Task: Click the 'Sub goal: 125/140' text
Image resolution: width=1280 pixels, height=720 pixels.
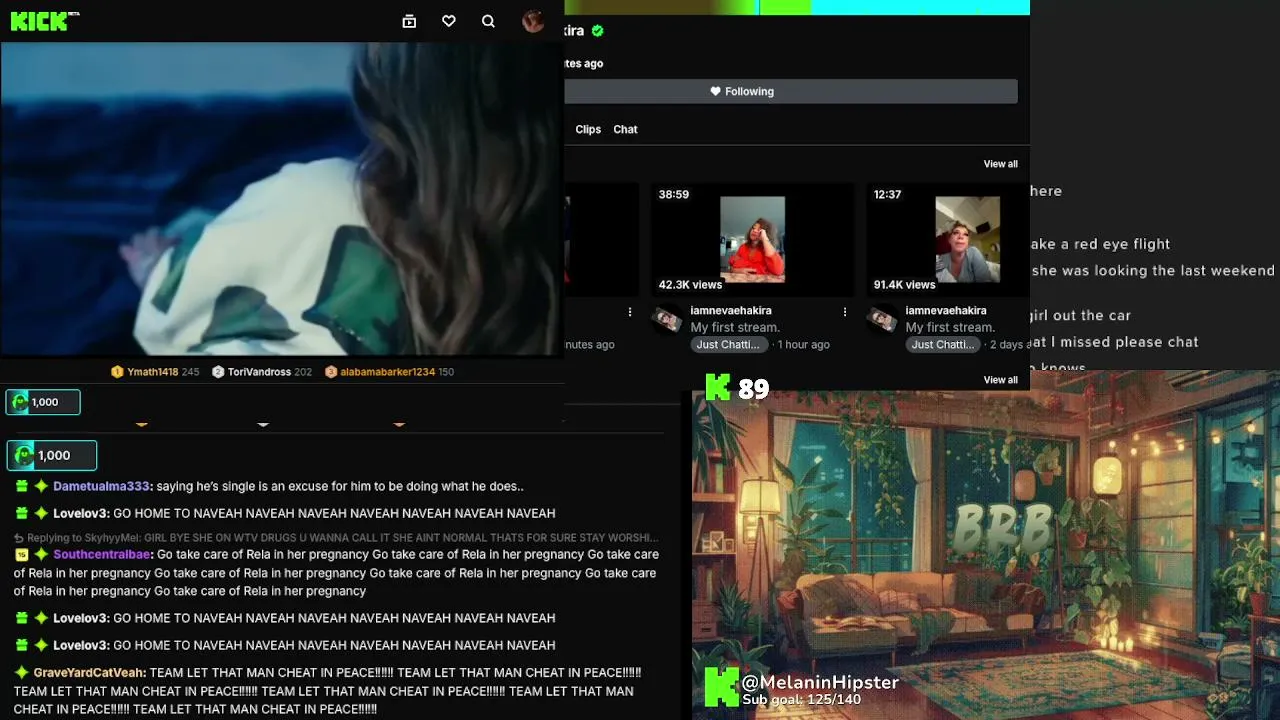Action: (802, 700)
